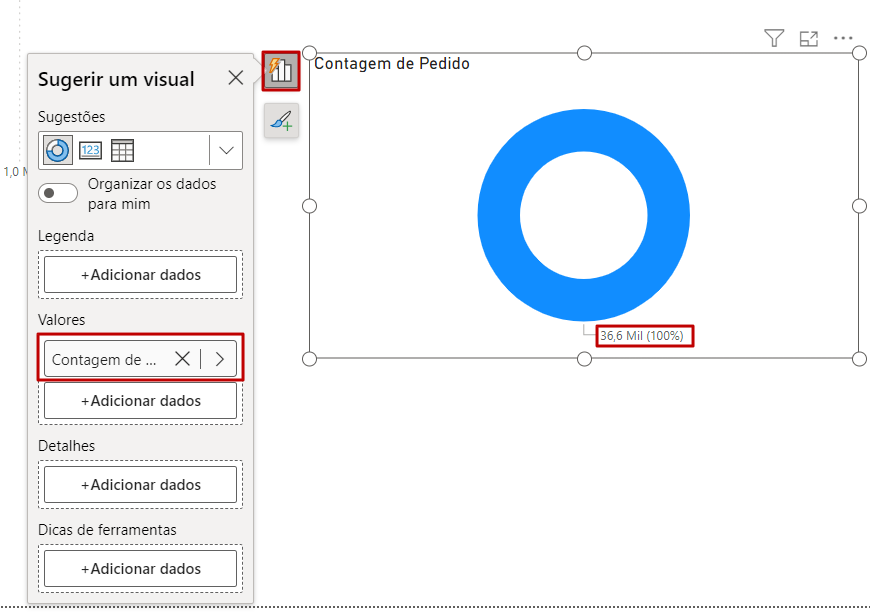Click the 36,6 Mil (100%) data label
The image size is (870, 613).
[642, 336]
